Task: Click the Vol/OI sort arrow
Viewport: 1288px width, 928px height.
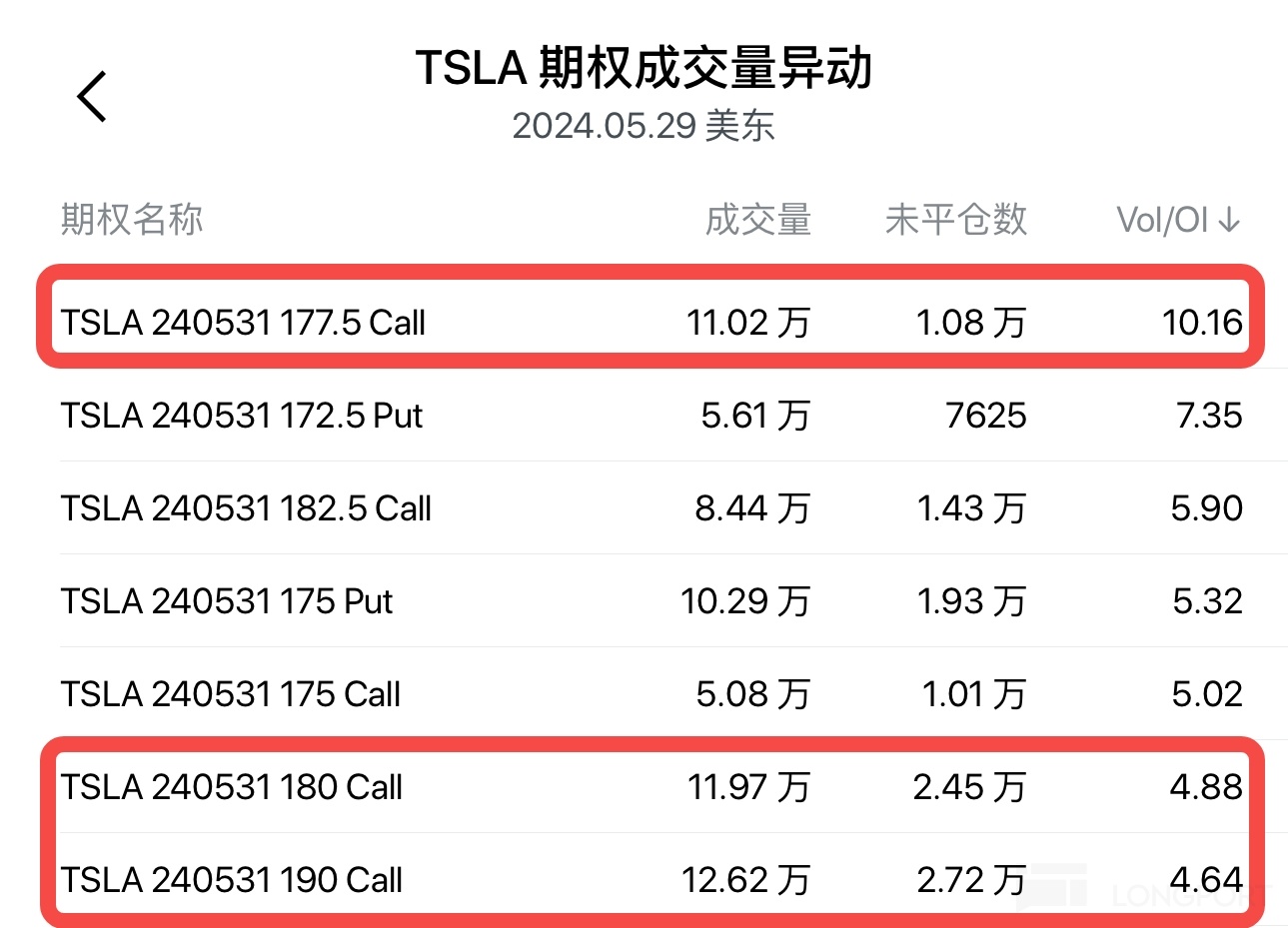Action: point(1230,220)
